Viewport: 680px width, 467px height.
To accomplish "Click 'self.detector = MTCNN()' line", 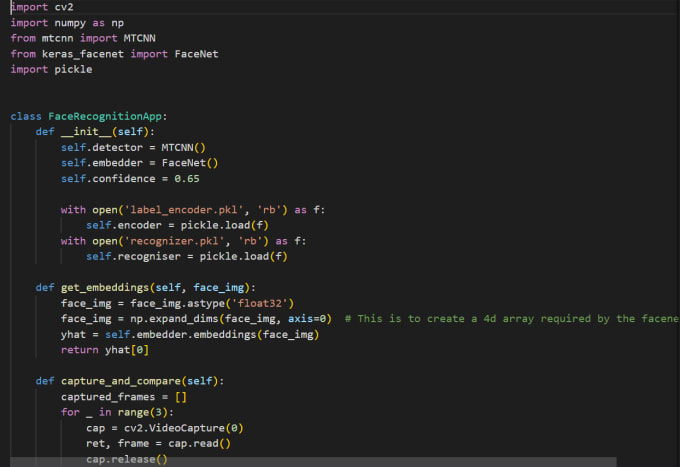I will [133, 147].
